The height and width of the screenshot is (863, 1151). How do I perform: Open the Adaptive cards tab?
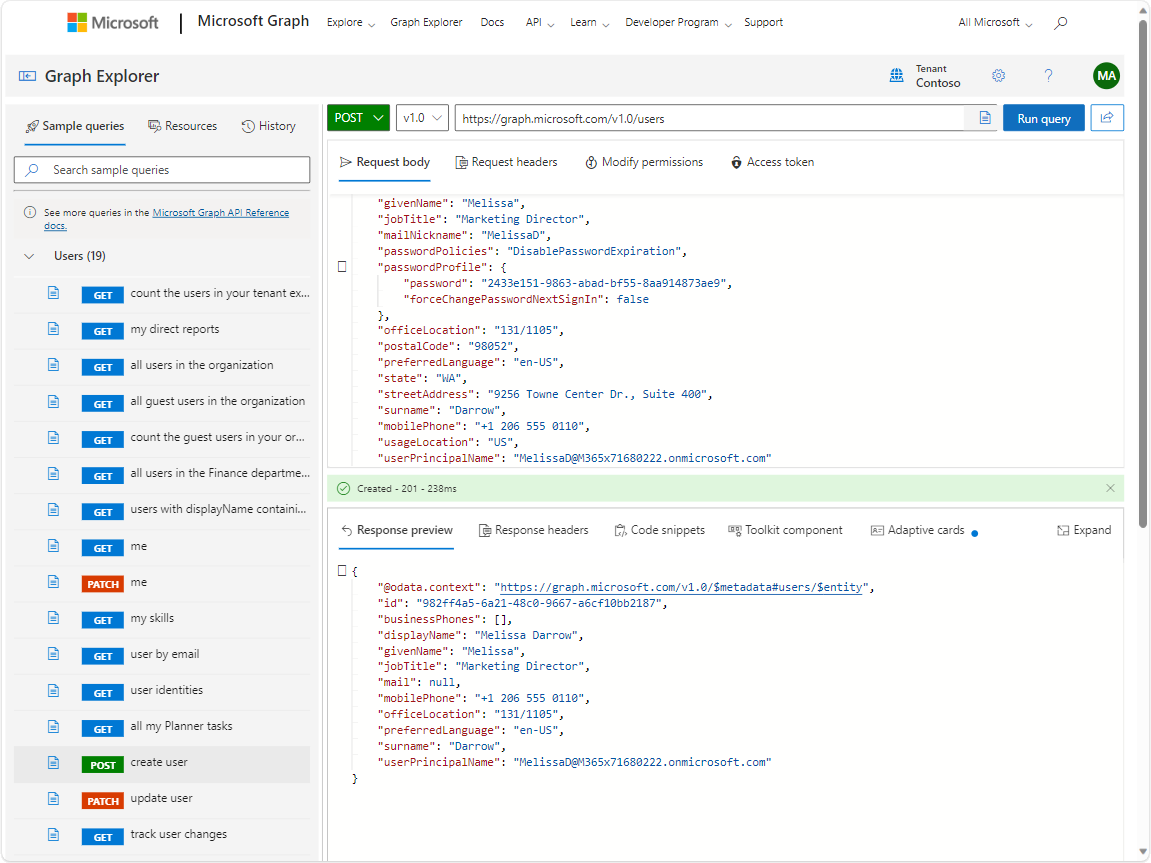click(918, 530)
